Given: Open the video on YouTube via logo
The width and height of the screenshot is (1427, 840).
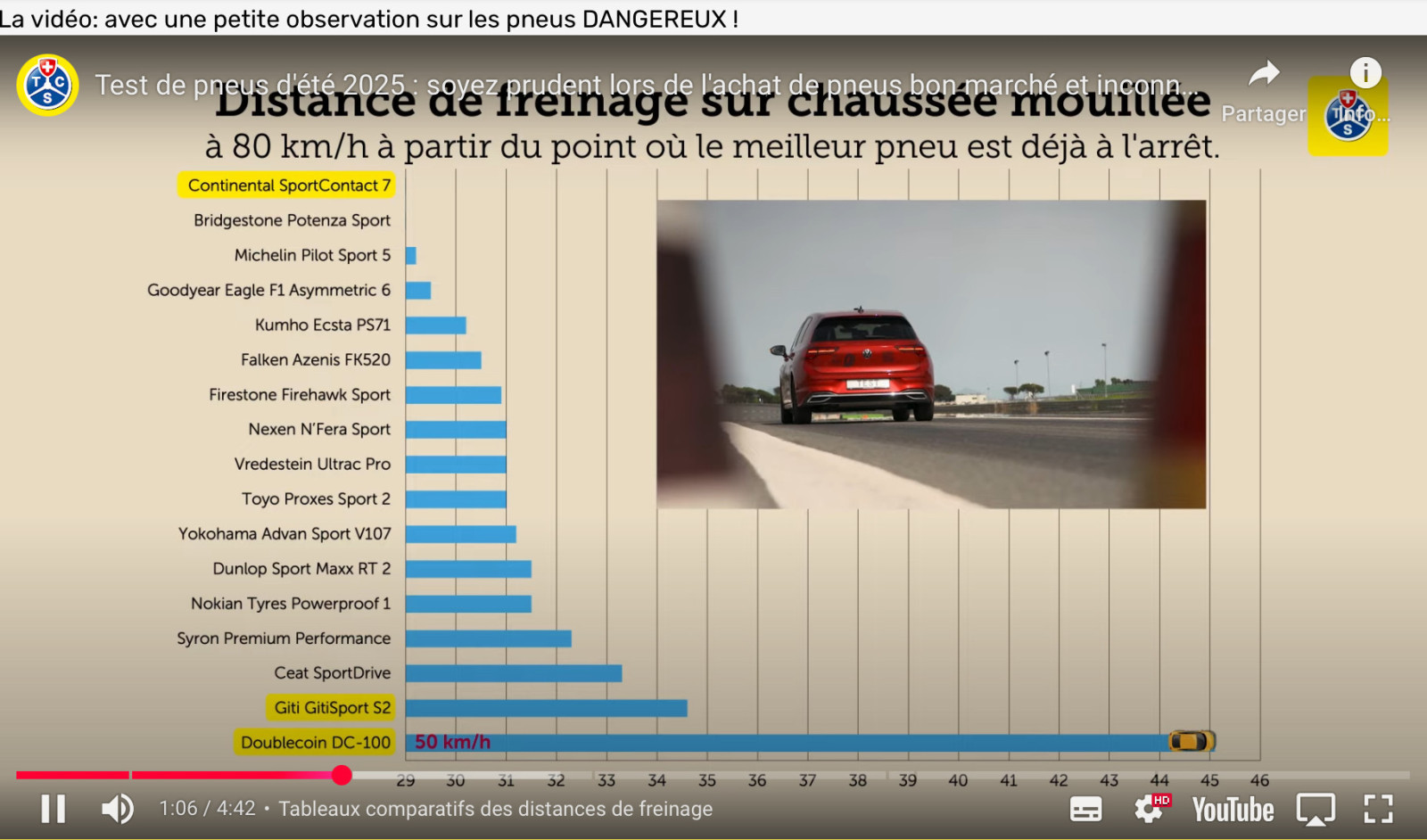Looking at the screenshot, I should tap(1233, 810).
